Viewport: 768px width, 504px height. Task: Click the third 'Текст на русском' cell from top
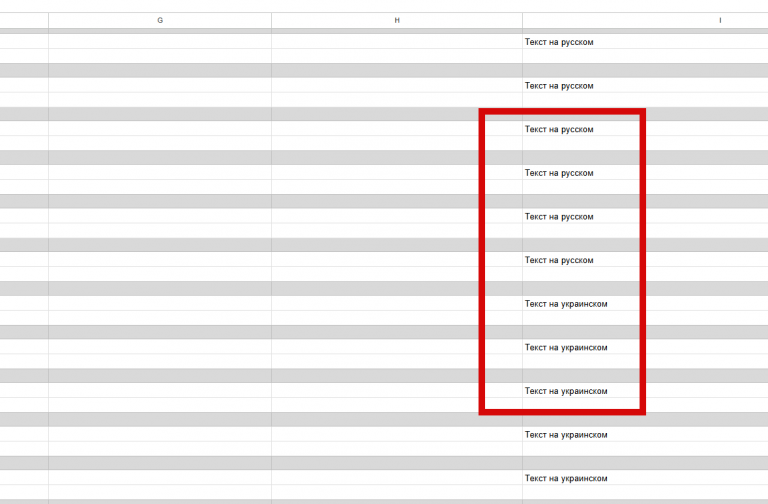tap(645, 129)
